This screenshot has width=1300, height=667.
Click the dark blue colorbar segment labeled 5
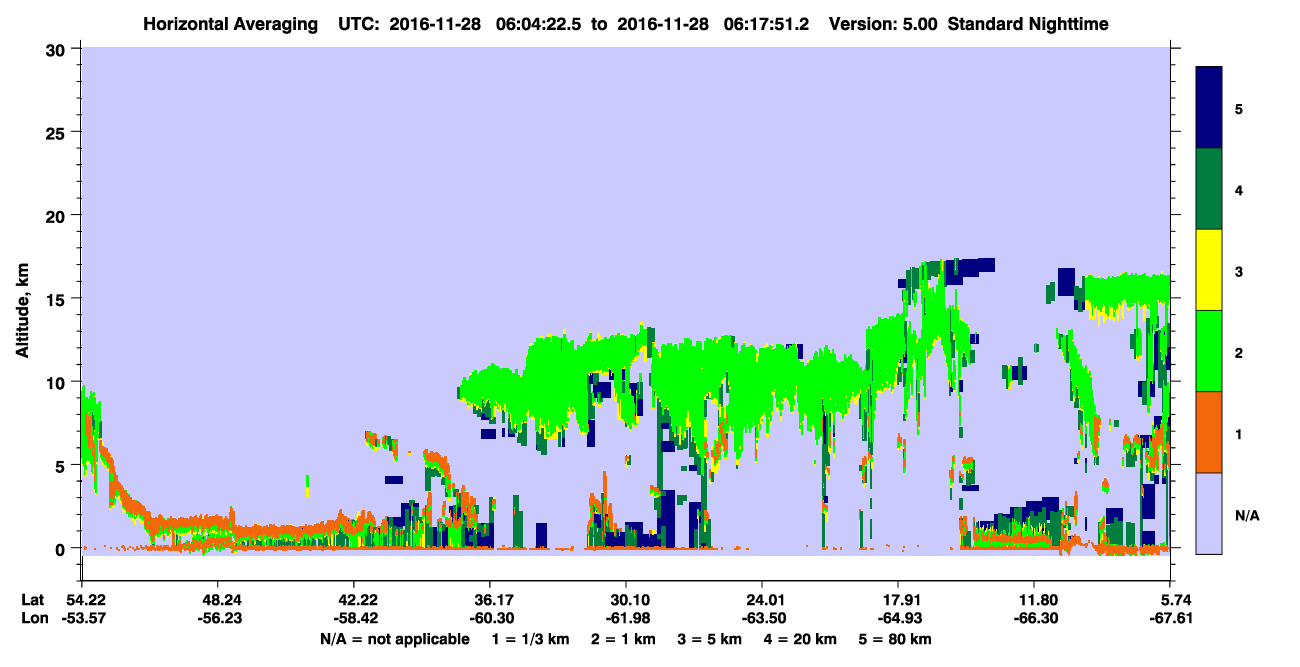[x=1209, y=107]
